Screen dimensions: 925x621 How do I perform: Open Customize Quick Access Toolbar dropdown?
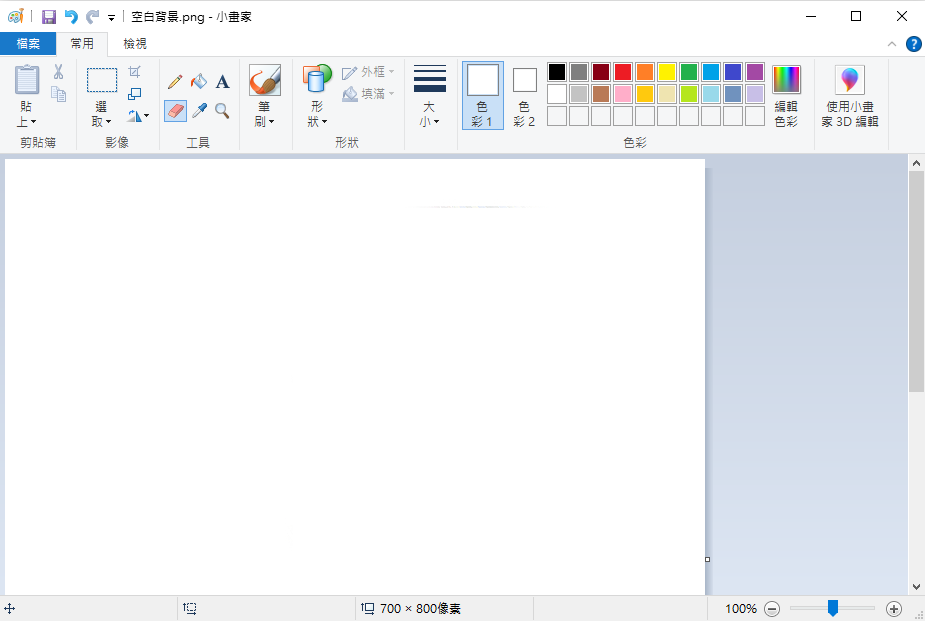pyautogui.click(x=111, y=18)
